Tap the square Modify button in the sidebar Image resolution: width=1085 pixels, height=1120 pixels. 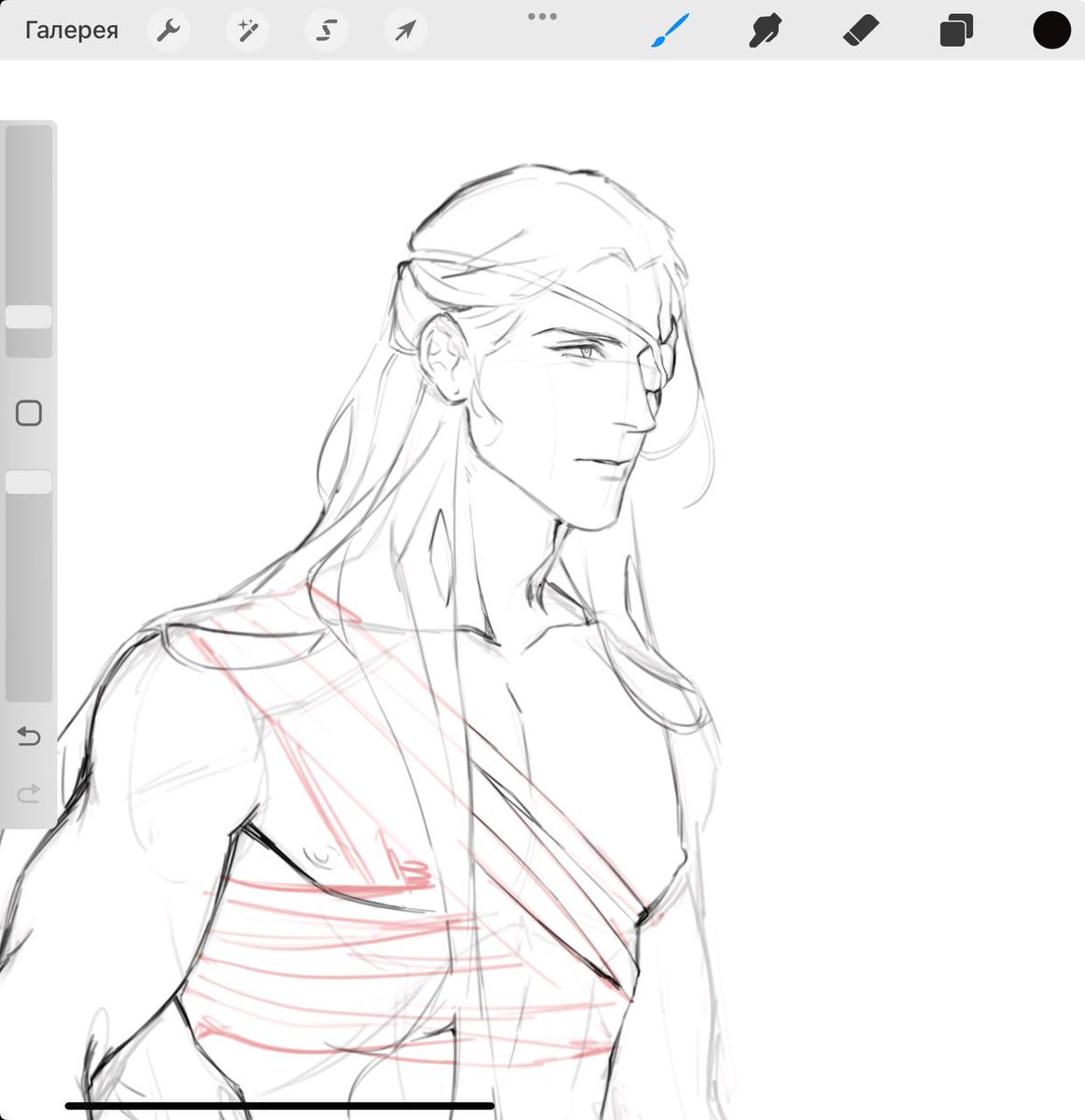[29, 413]
